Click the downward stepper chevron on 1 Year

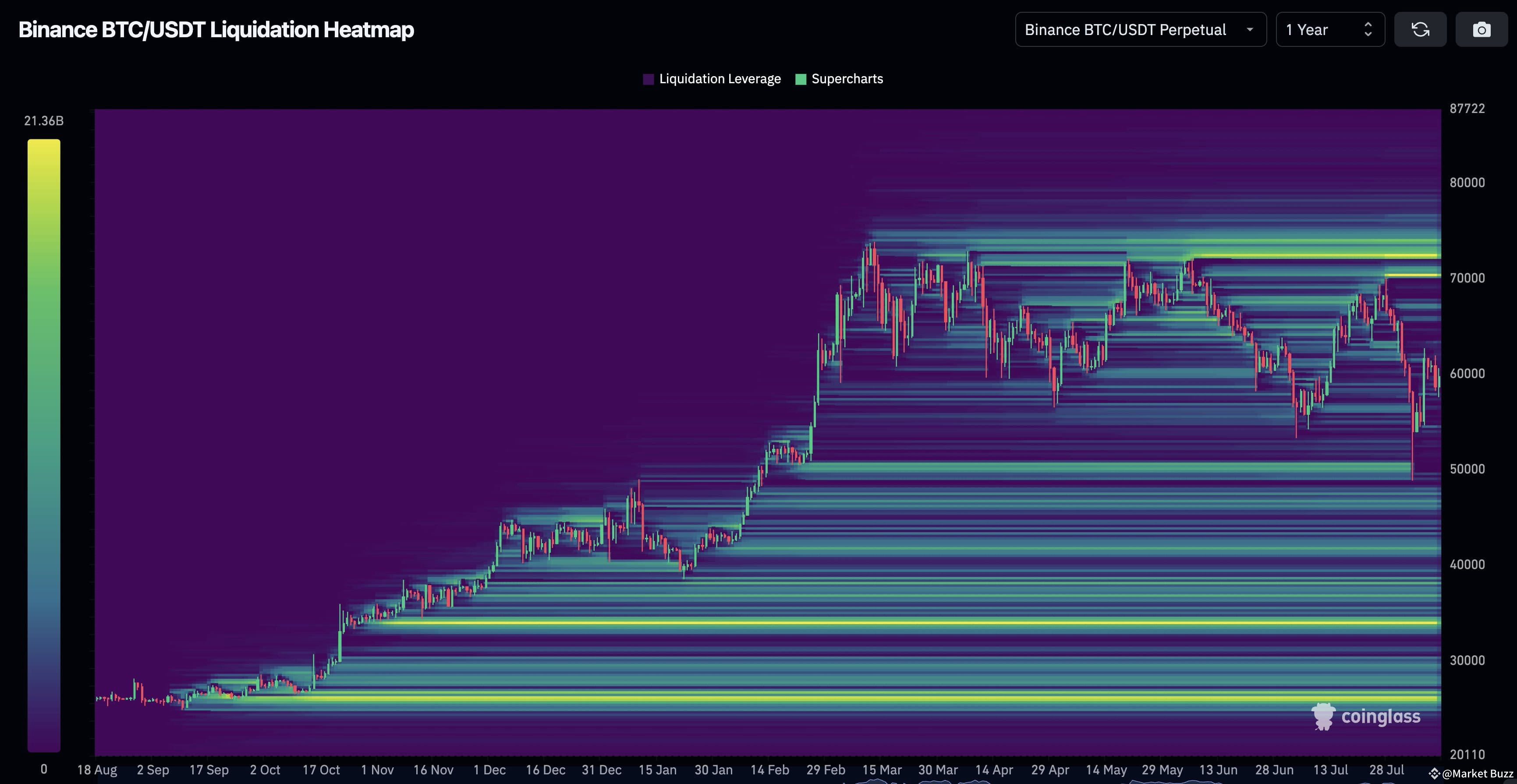point(1368,34)
